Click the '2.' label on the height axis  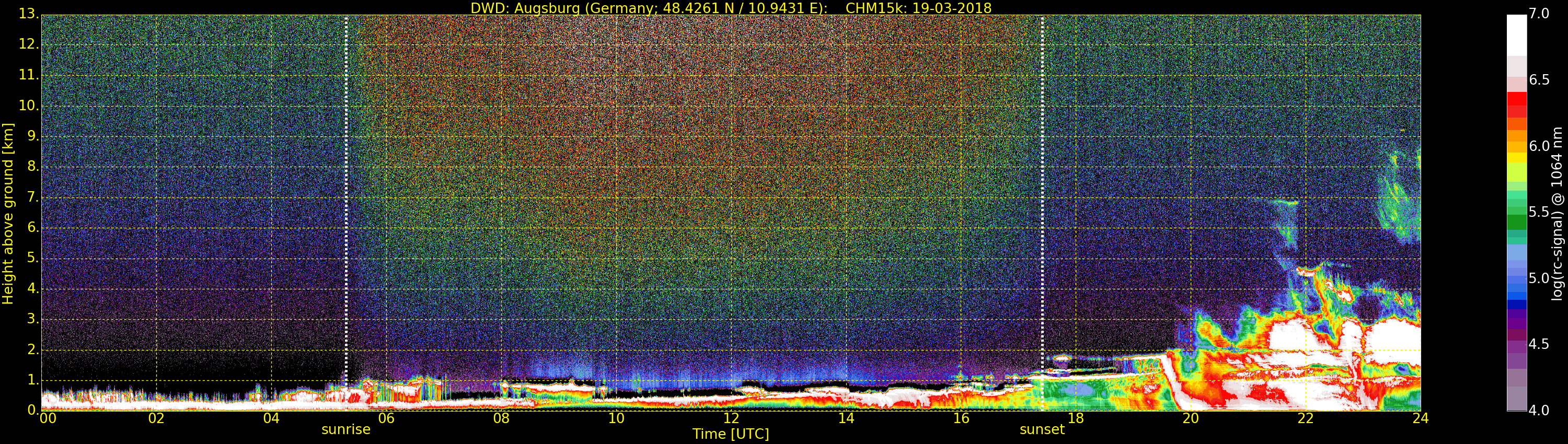point(33,349)
